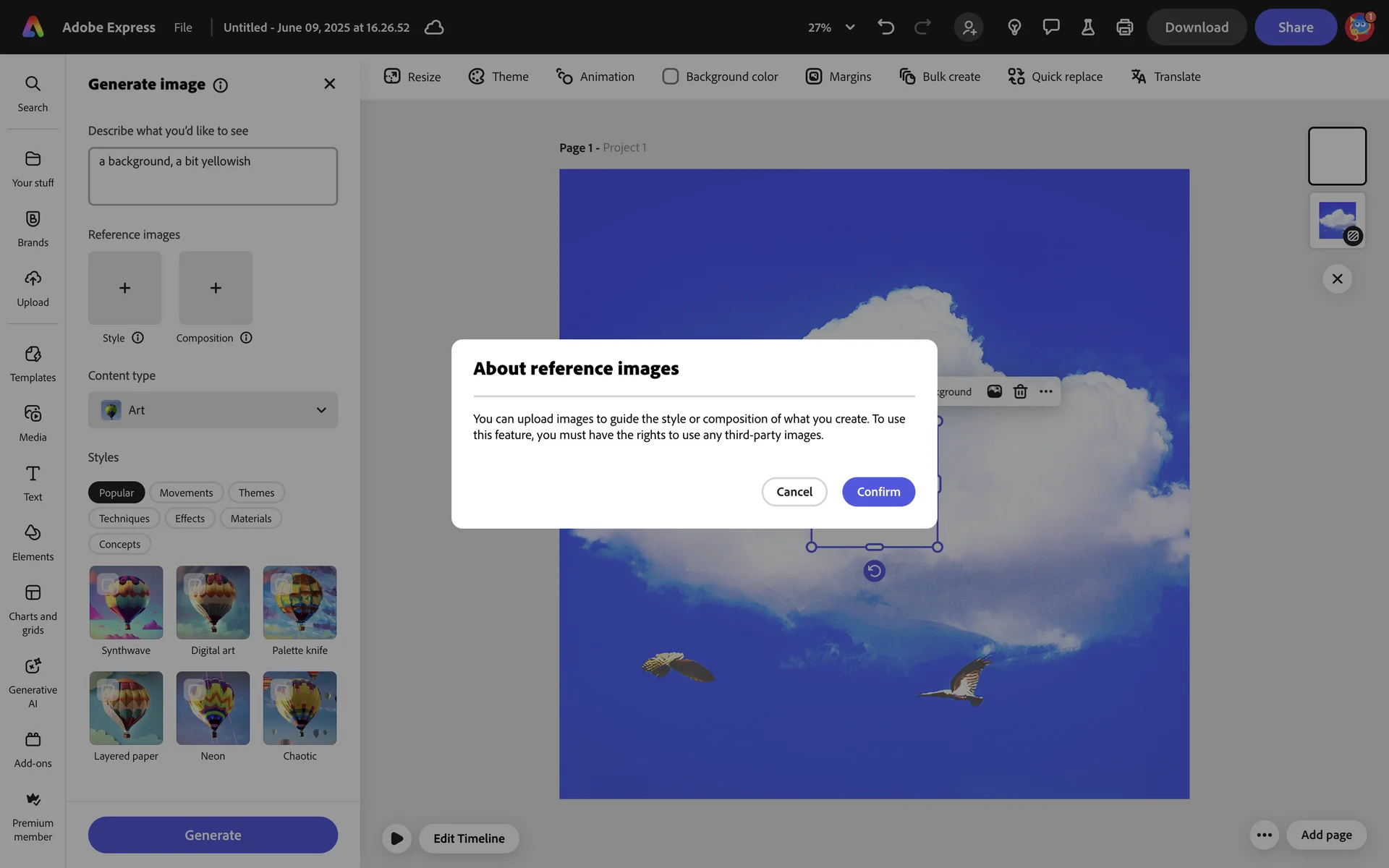This screenshot has height=868, width=1389.
Task: Open the Generative AI sidebar panel
Action: (33, 666)
